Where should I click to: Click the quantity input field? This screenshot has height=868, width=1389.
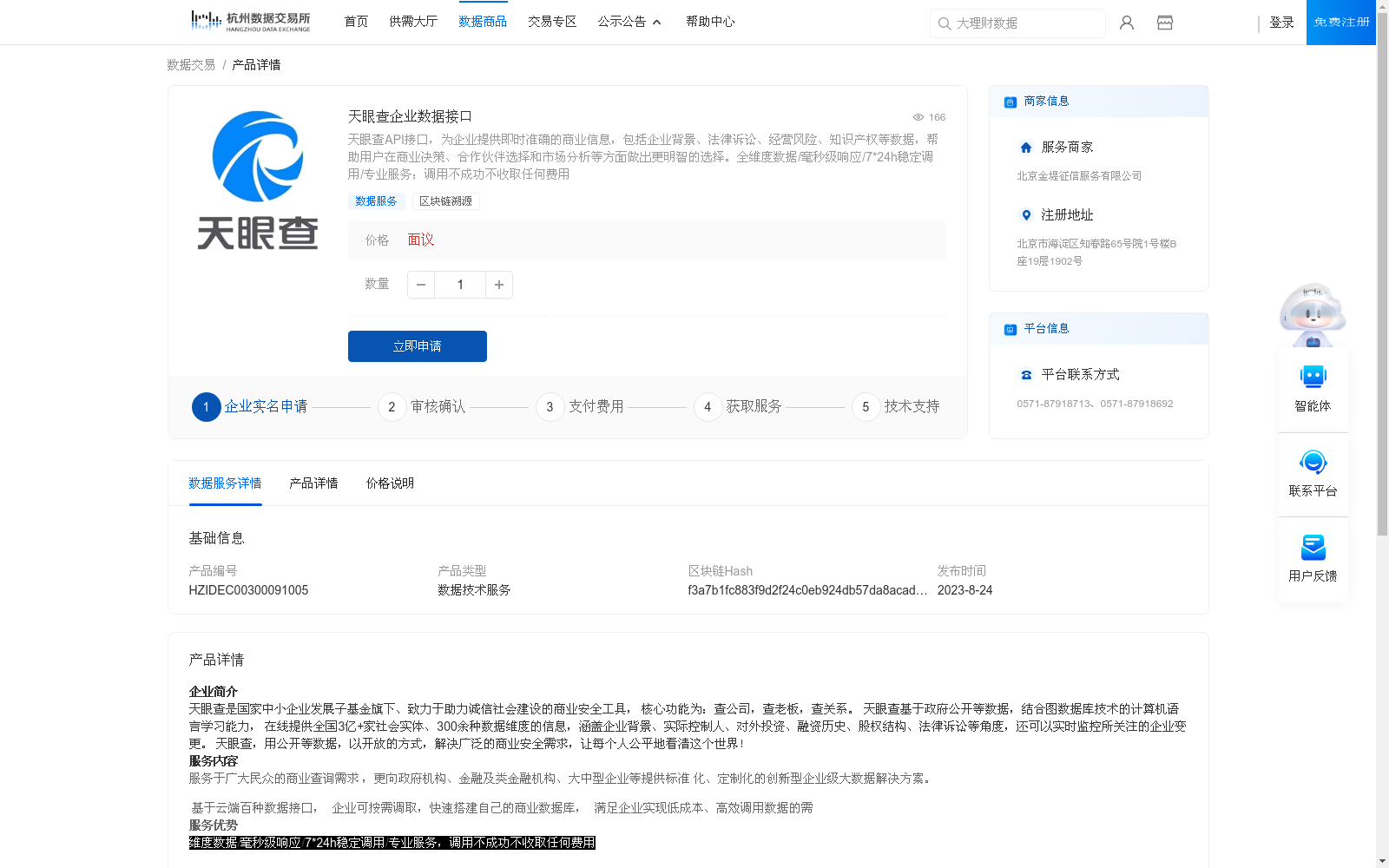(x=460, y=285)
